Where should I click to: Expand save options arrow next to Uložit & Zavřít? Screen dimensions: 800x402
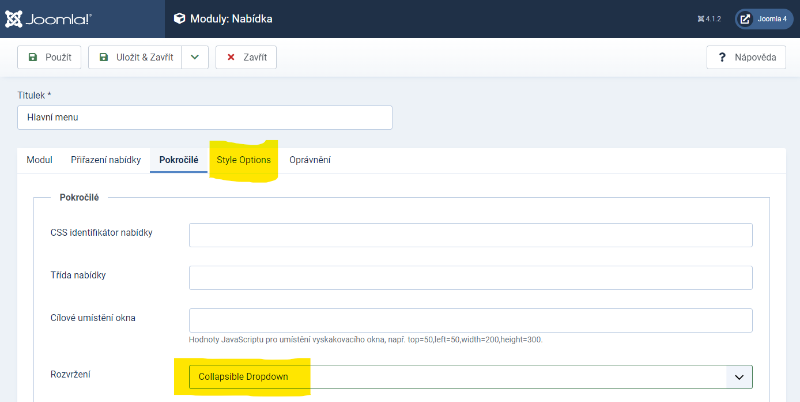point(195,57)
